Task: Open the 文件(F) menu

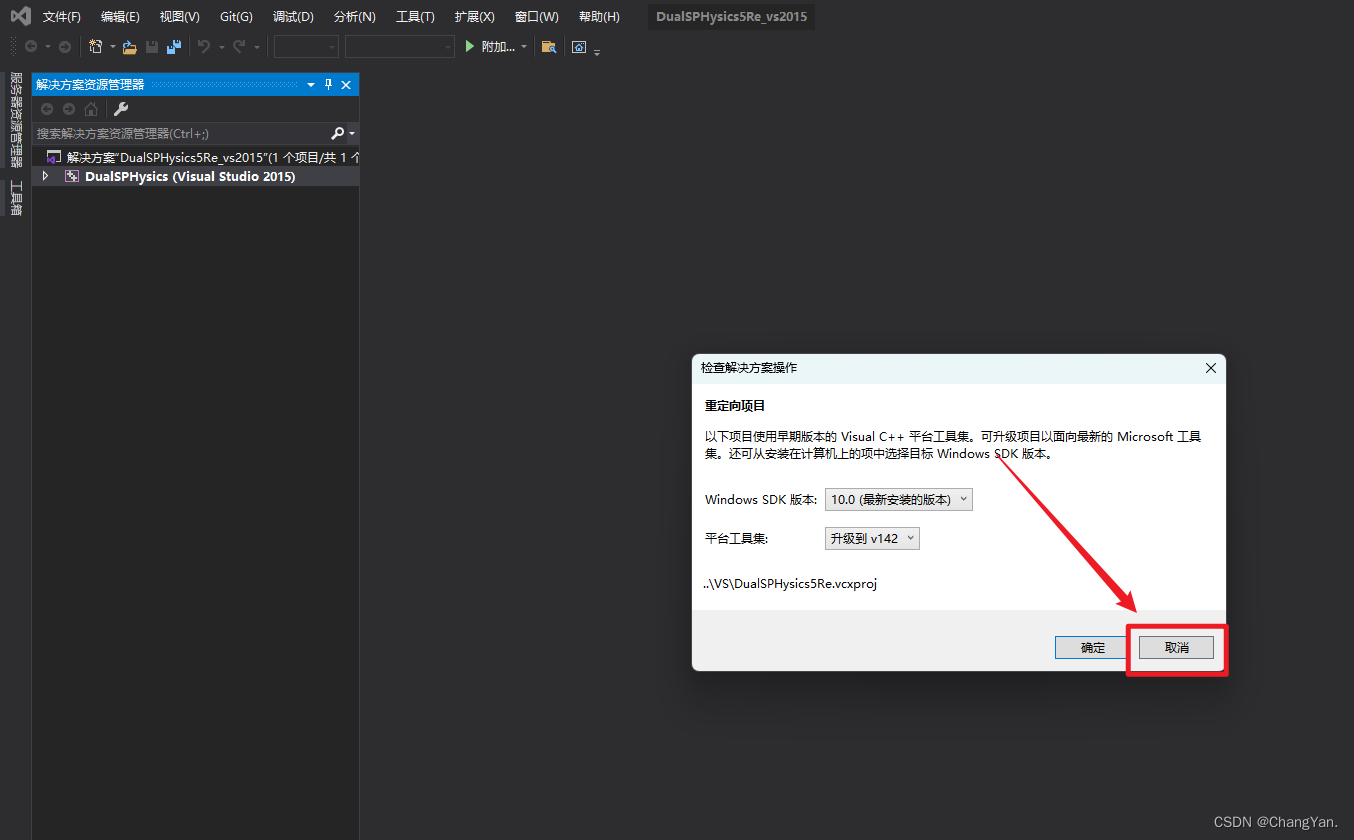Action: point(62,17)
